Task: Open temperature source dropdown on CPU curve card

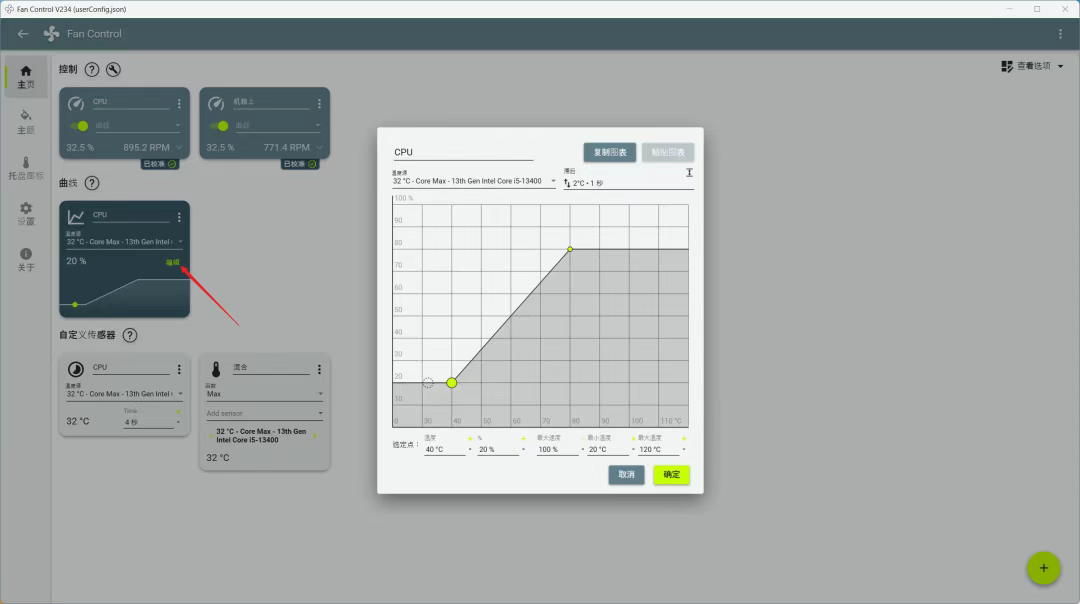Action: click(x=125, y=240)
